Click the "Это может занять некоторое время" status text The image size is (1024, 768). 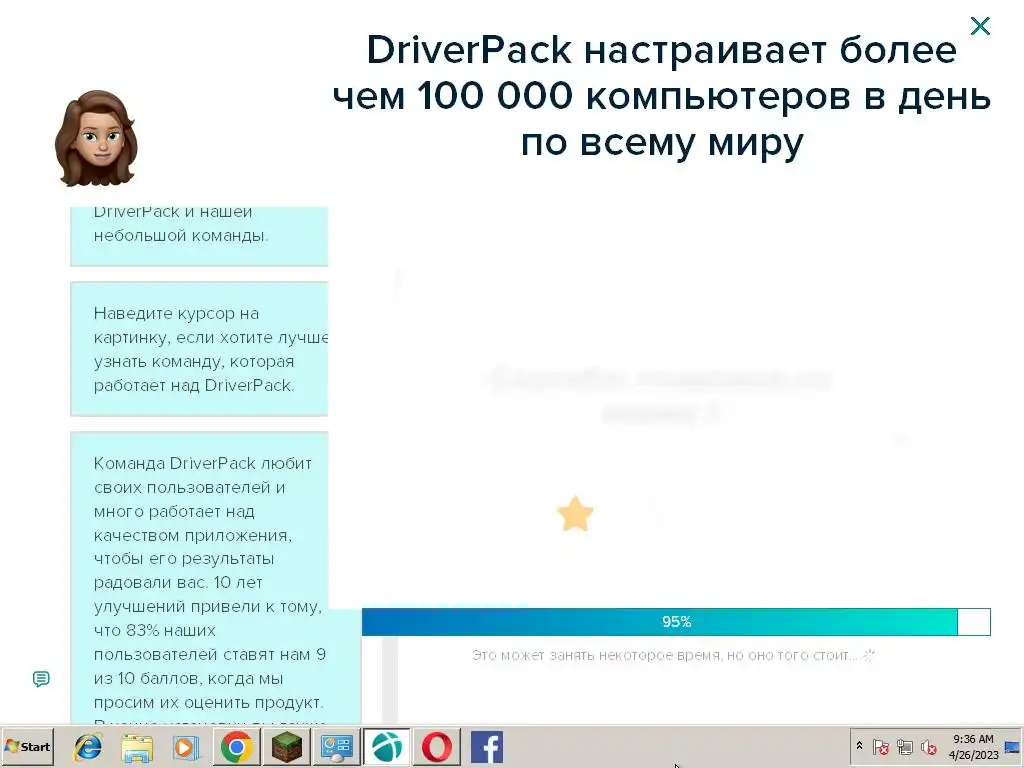pos(665,655)
